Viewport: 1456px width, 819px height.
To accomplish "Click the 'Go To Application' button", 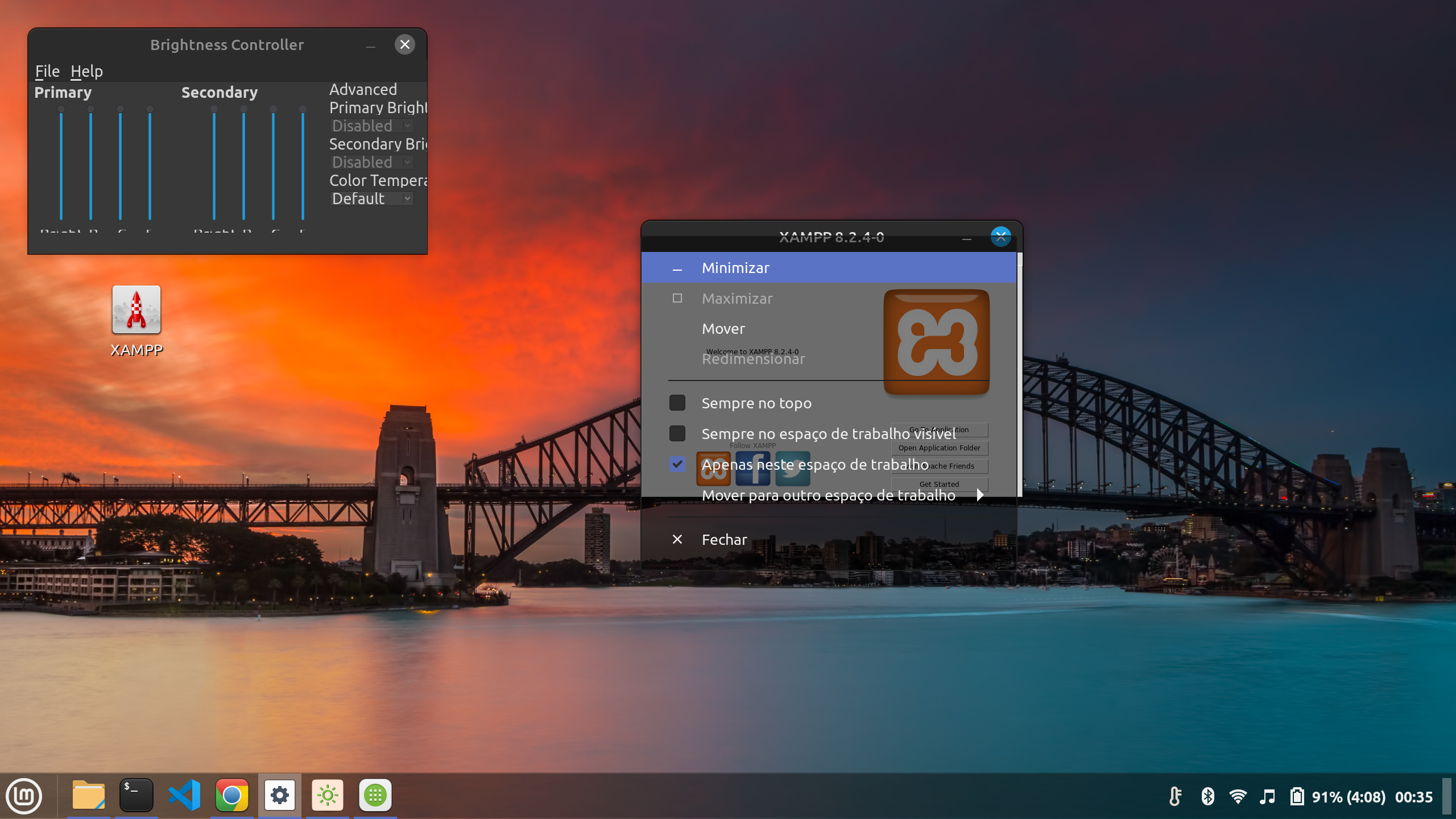I will [939, 429].
